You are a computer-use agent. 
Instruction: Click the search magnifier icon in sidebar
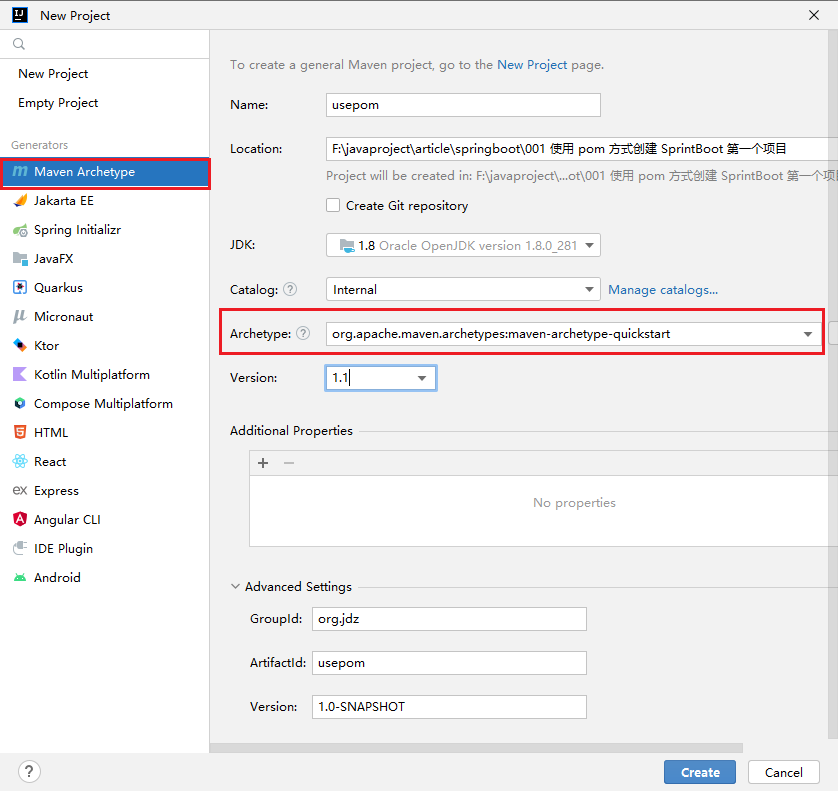[x=19, y=44]
